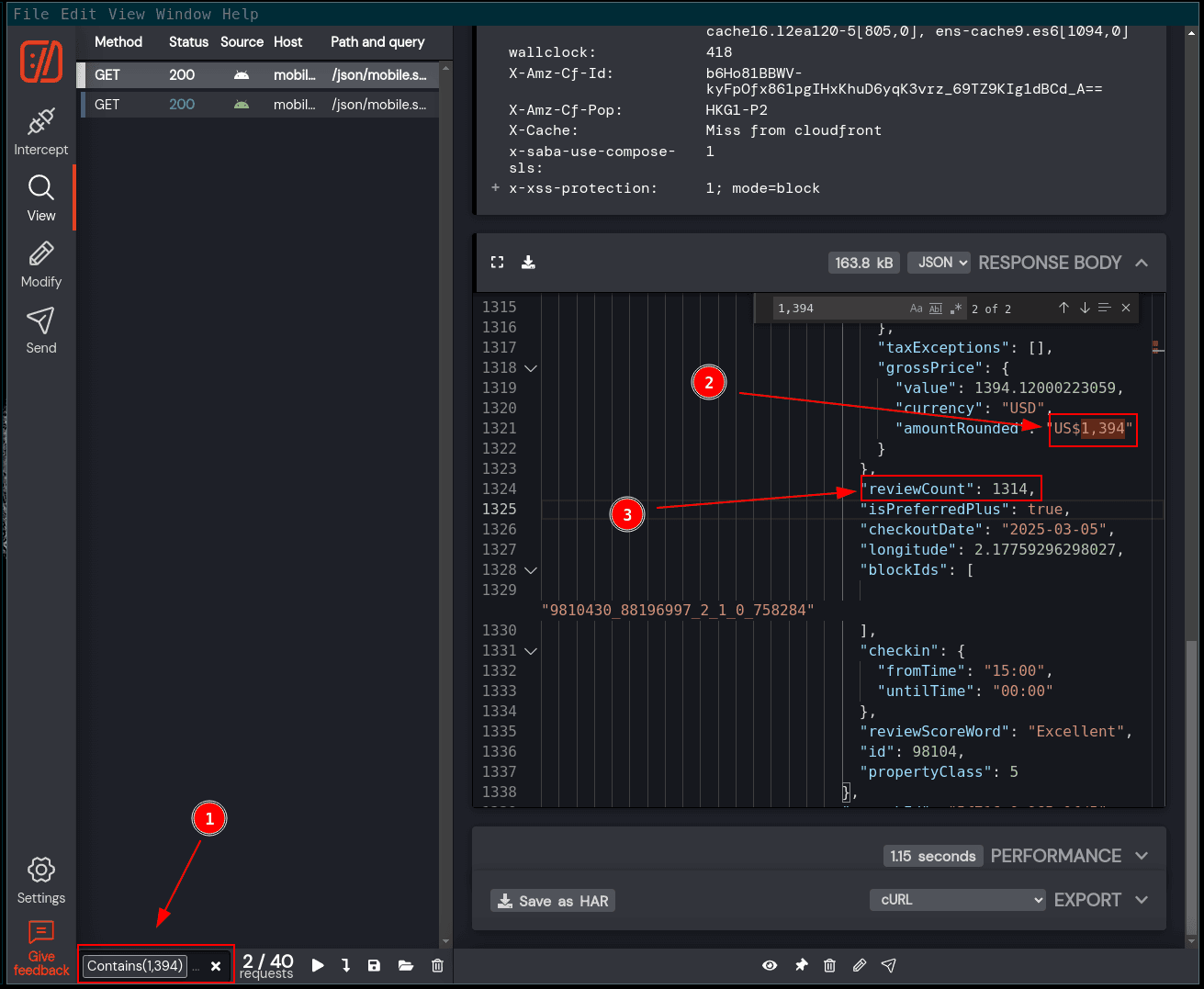Export all requests with the save icon

pos(374,965)
